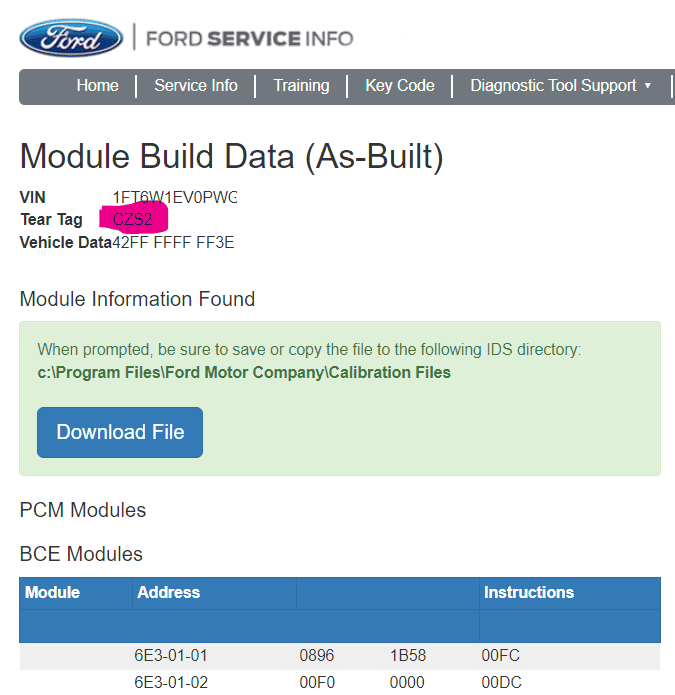This screenshot has width=675, height=695.
Task: Select Key Code in the navigation bar
Action: [x=400, y=86]
